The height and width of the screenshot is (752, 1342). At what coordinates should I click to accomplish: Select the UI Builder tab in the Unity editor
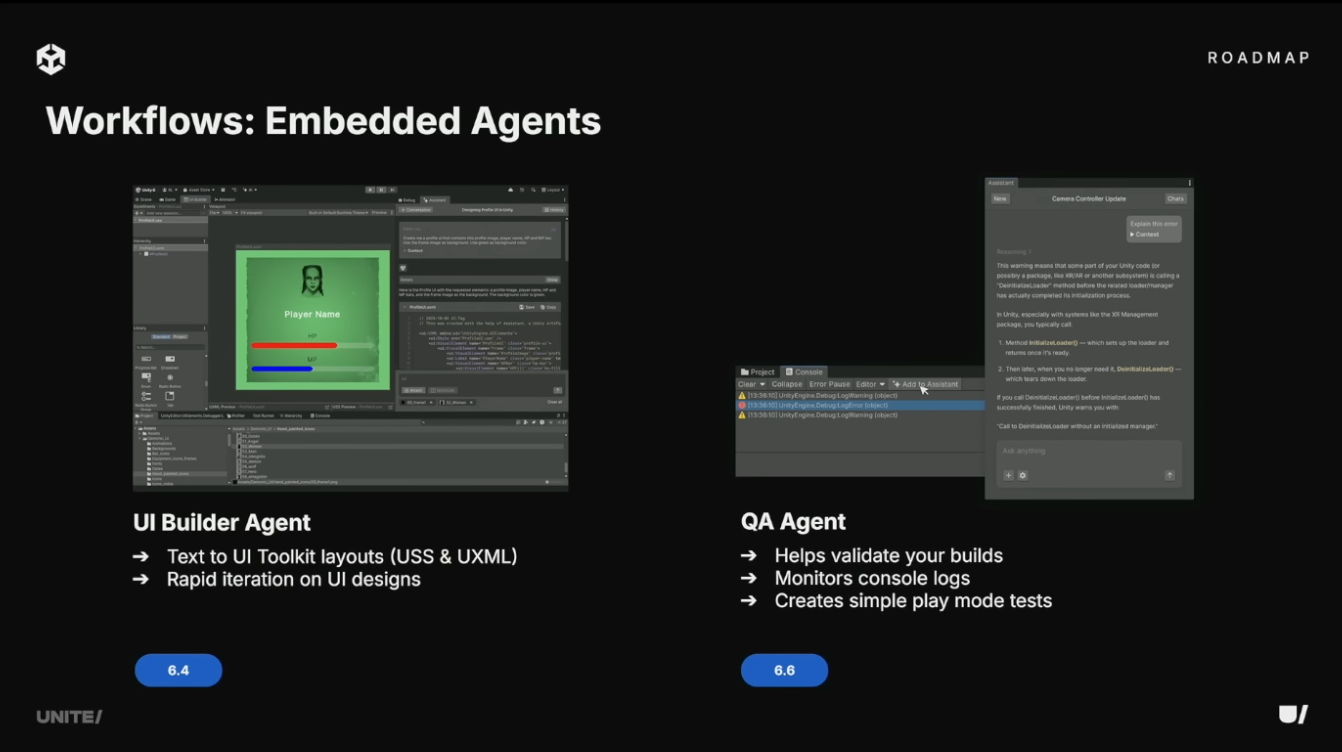(x=196, y=200)
